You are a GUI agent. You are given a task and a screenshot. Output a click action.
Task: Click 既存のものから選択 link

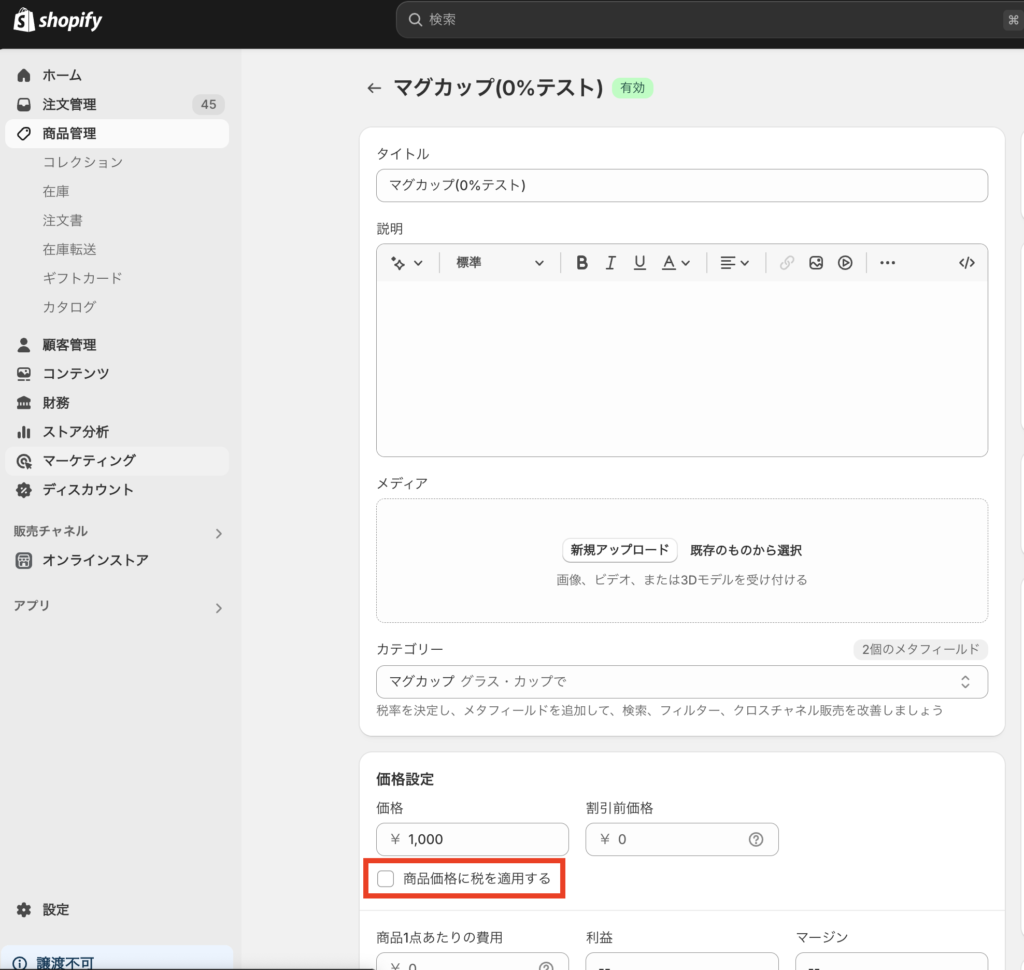[x=745, y=550]
